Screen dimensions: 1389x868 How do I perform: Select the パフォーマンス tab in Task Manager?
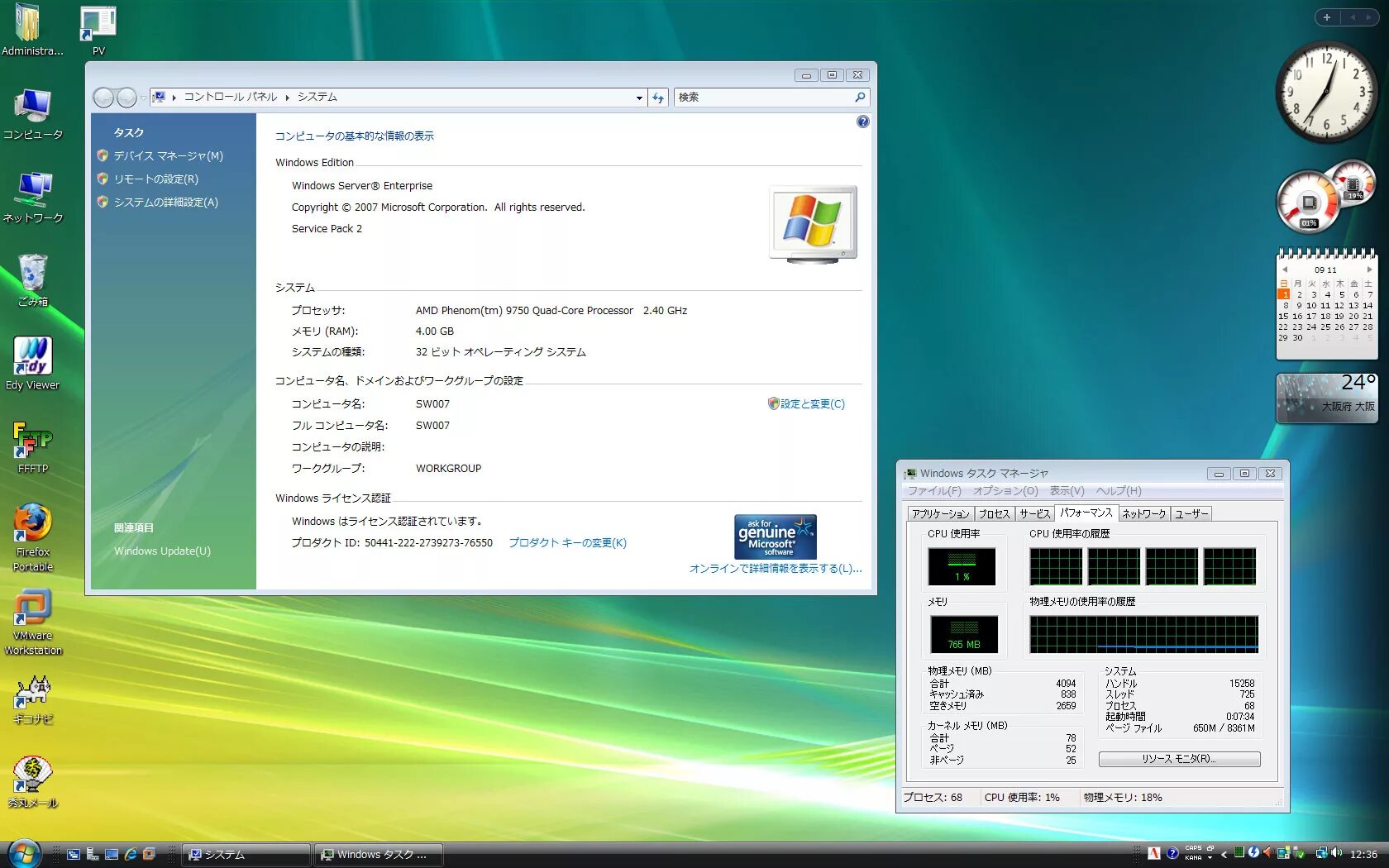click(x=1086, y=513)
